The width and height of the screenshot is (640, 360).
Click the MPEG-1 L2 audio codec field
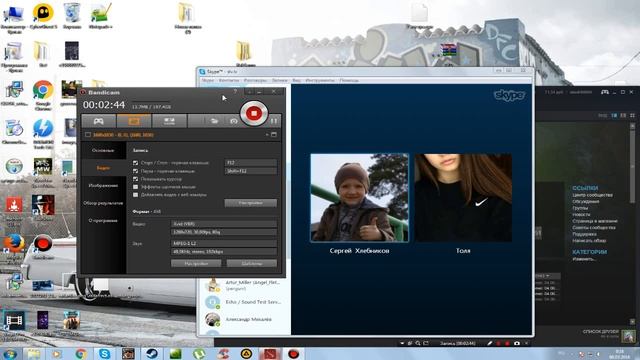point(224,243)
